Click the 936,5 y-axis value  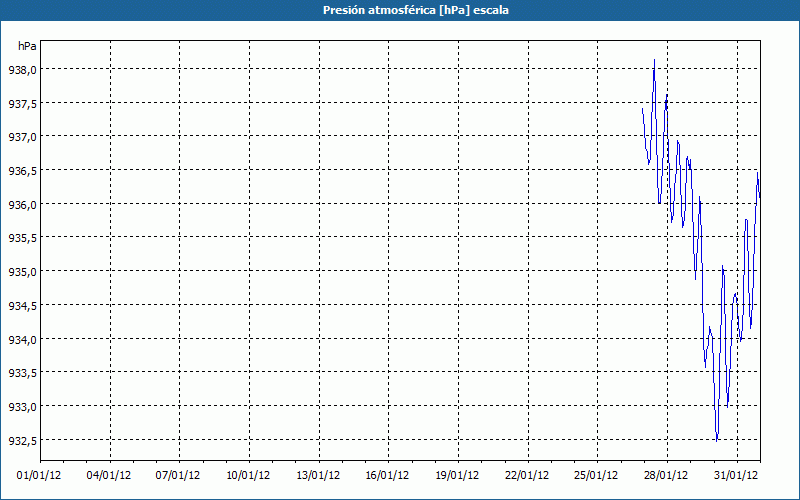(x=22, y=172)
